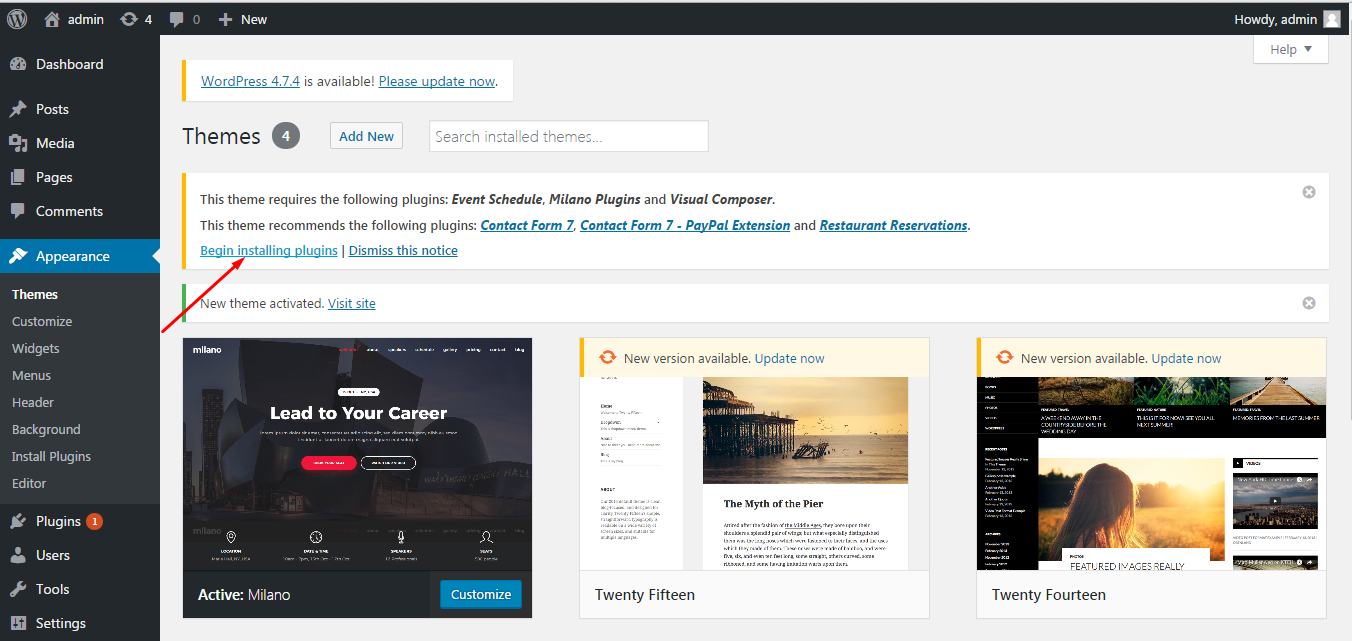Viewport: 1352px width, 641px height.
Task: Click the Visit site link
Action: (x=352, y=303)
